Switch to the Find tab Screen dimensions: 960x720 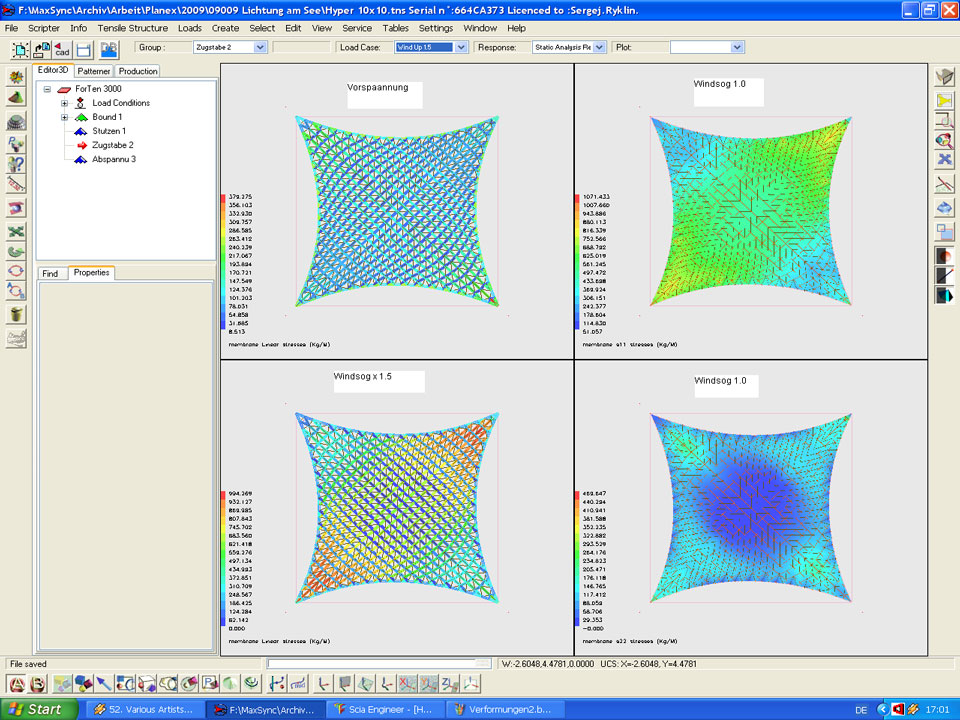50,273
